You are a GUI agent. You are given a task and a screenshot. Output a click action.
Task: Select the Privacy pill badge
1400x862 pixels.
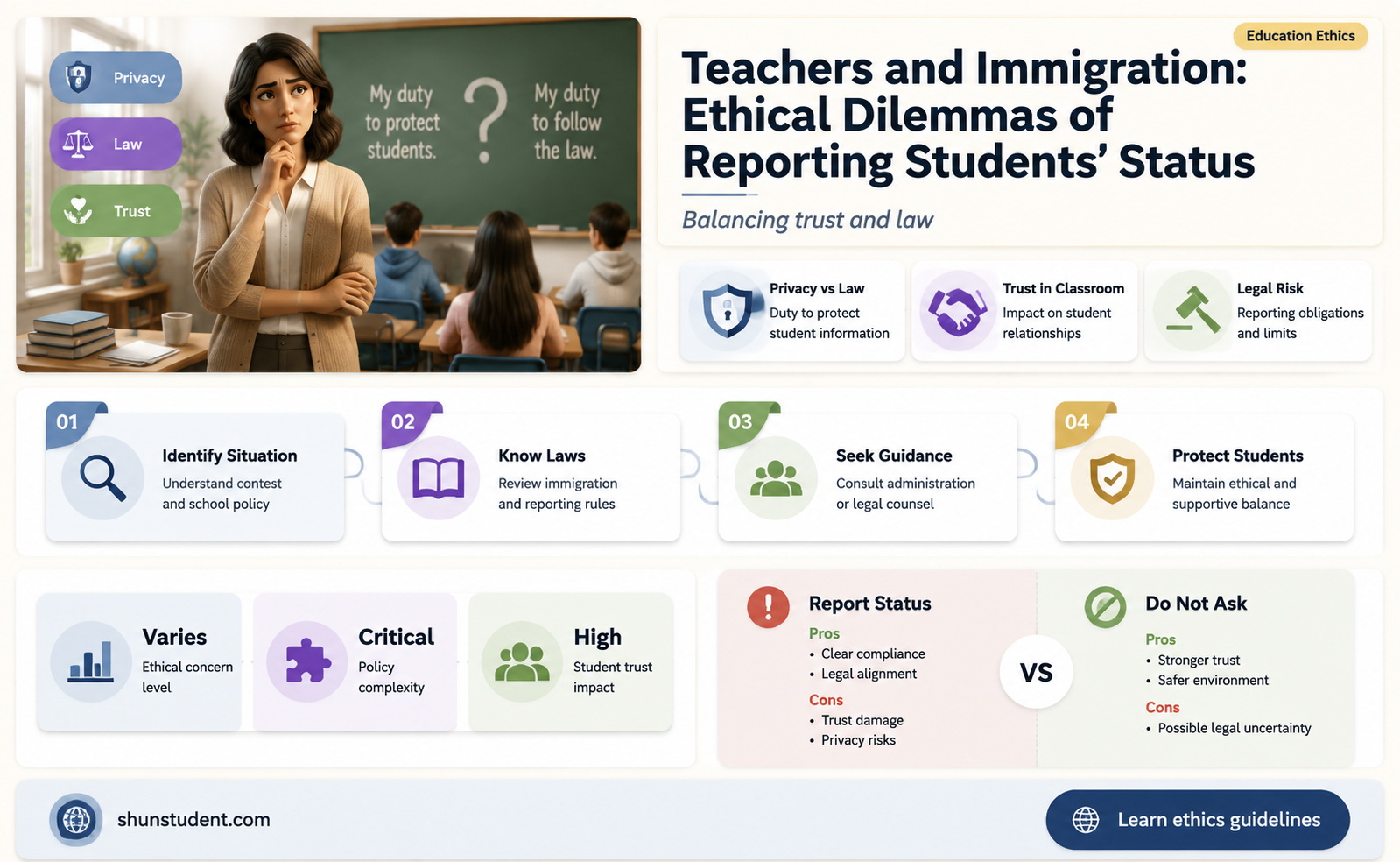coord(116,77)
